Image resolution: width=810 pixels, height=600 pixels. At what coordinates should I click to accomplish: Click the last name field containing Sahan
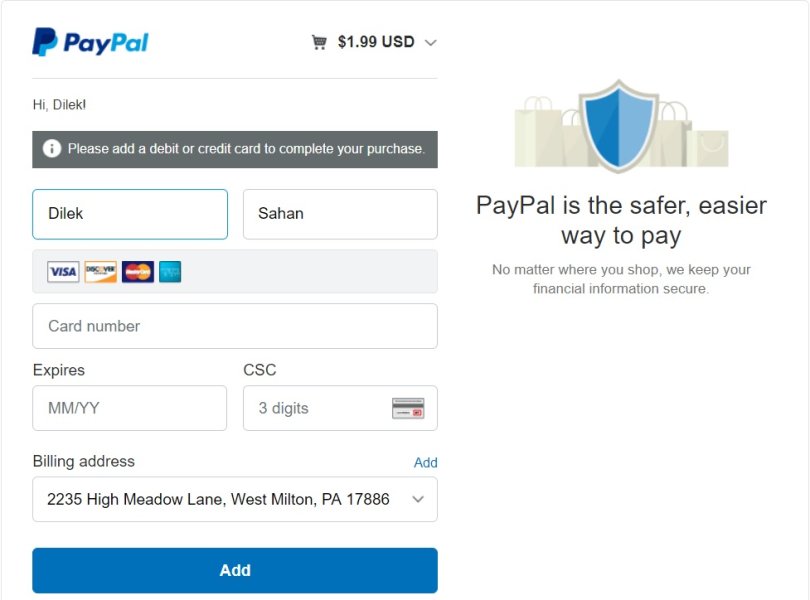click(340, 214)
